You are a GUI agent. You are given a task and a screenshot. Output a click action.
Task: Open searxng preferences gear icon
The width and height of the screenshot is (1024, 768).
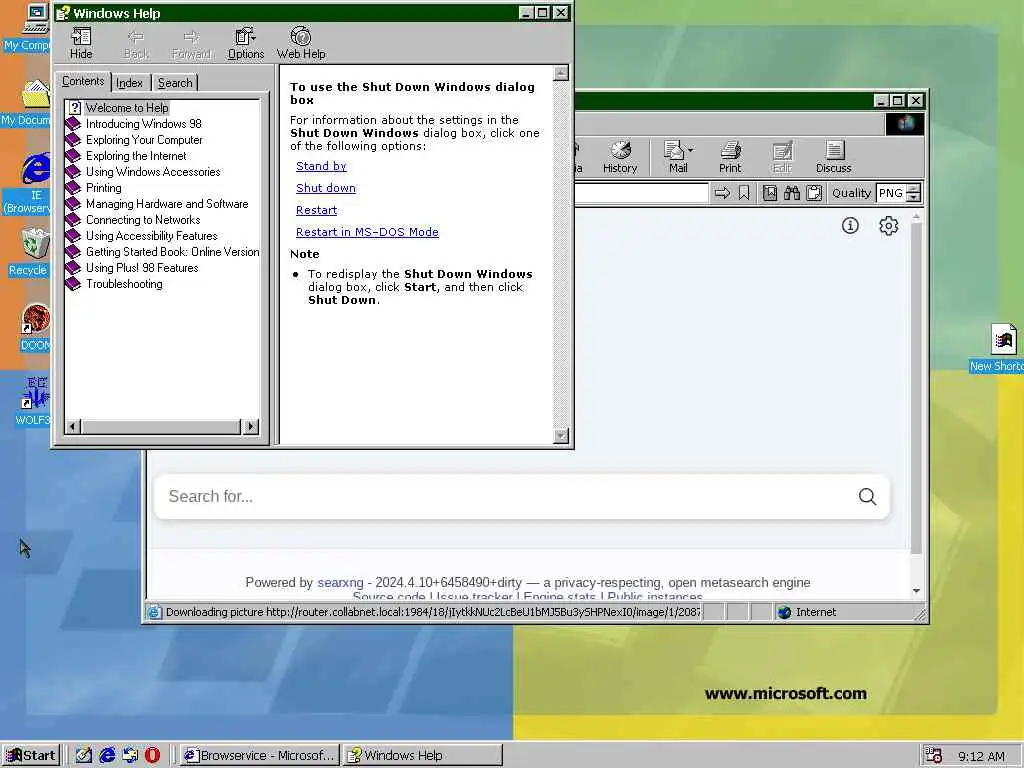click(888, 226)
